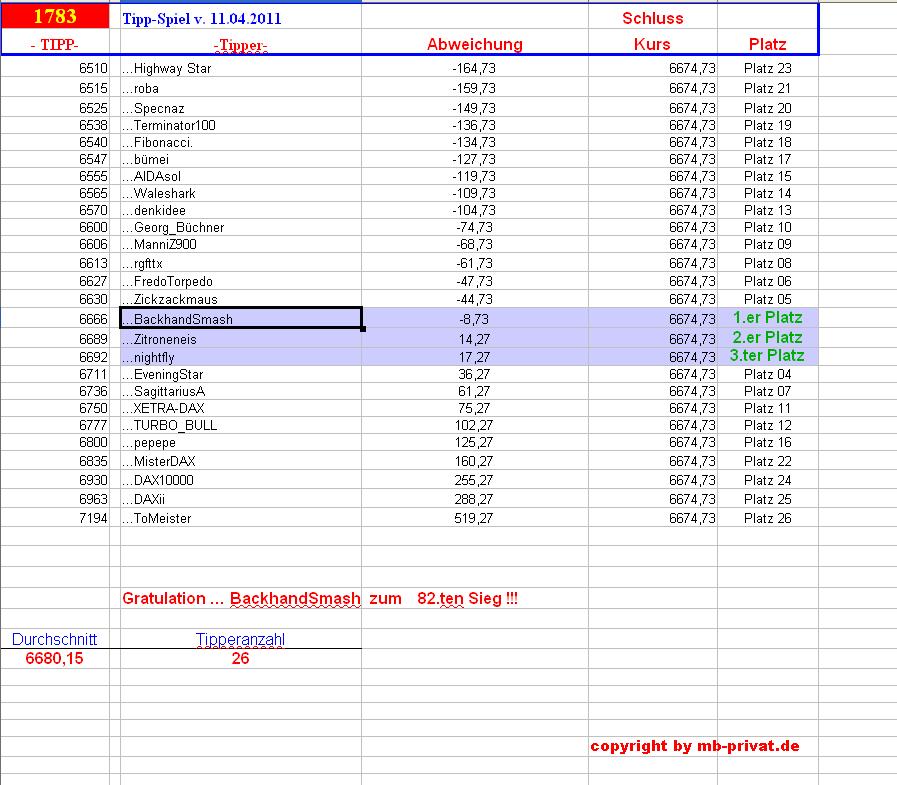Select the 'Kurs' header cell
897x785 pixels.
click(652, 45)
